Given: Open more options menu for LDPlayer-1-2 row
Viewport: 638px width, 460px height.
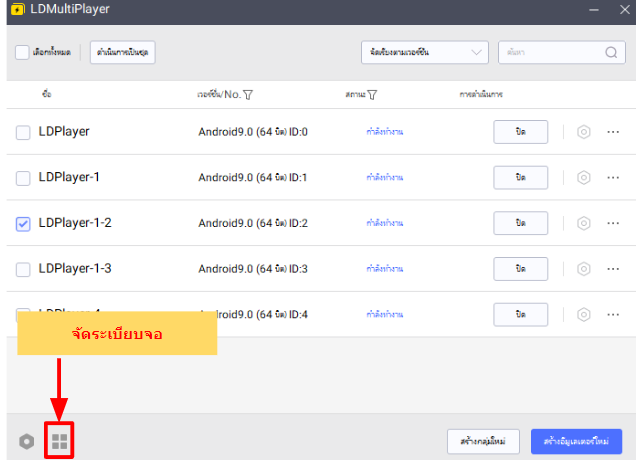Looking at the screenshot, I should click(x=613, y=223).
